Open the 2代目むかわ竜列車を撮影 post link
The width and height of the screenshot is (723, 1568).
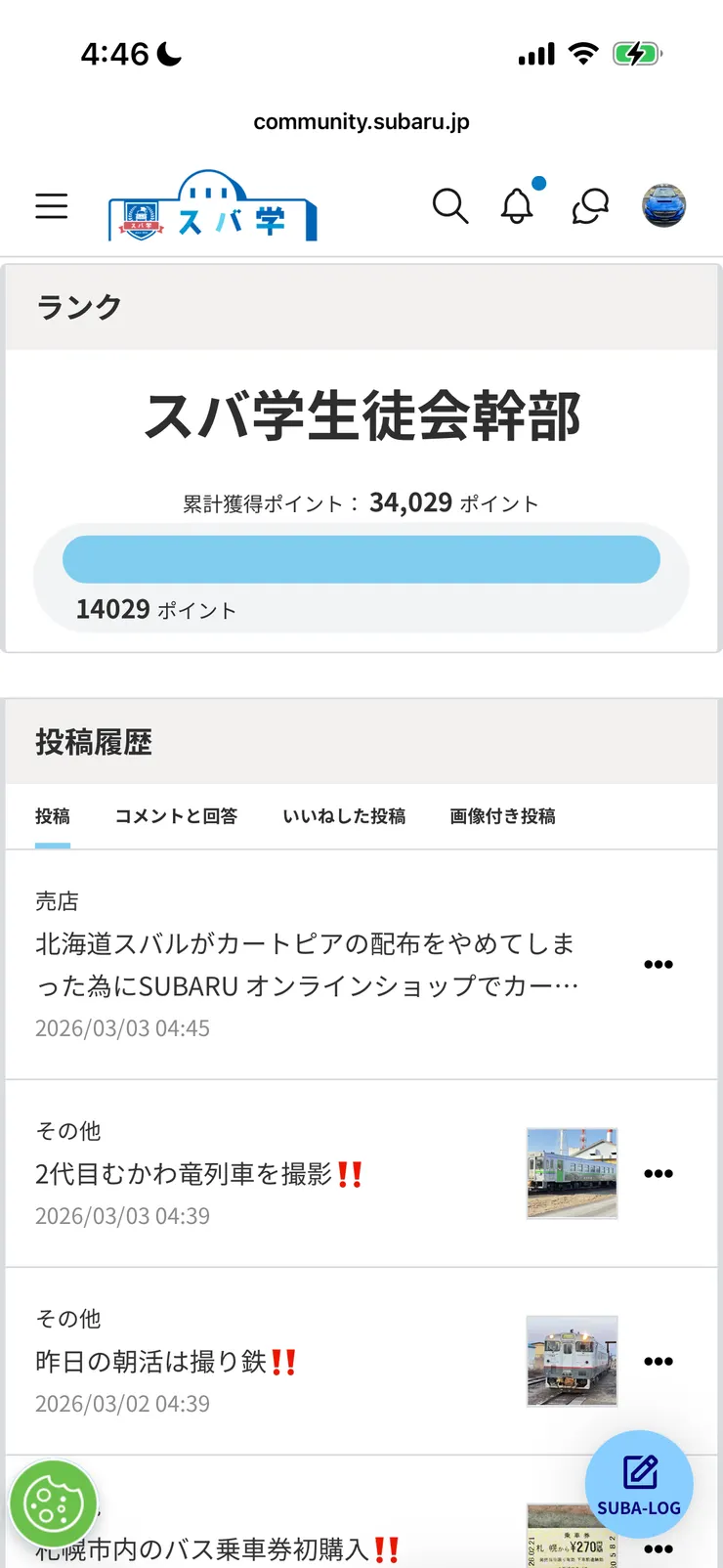(199, 1174)
